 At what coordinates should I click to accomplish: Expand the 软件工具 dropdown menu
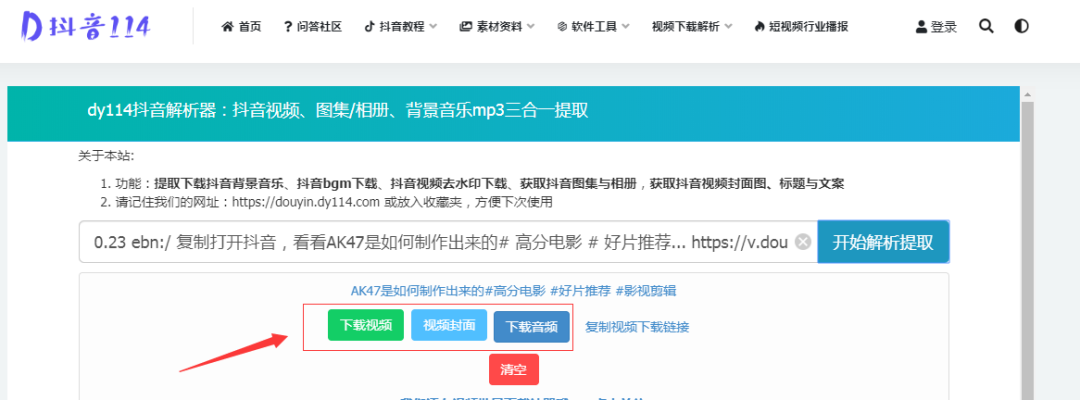593,27
